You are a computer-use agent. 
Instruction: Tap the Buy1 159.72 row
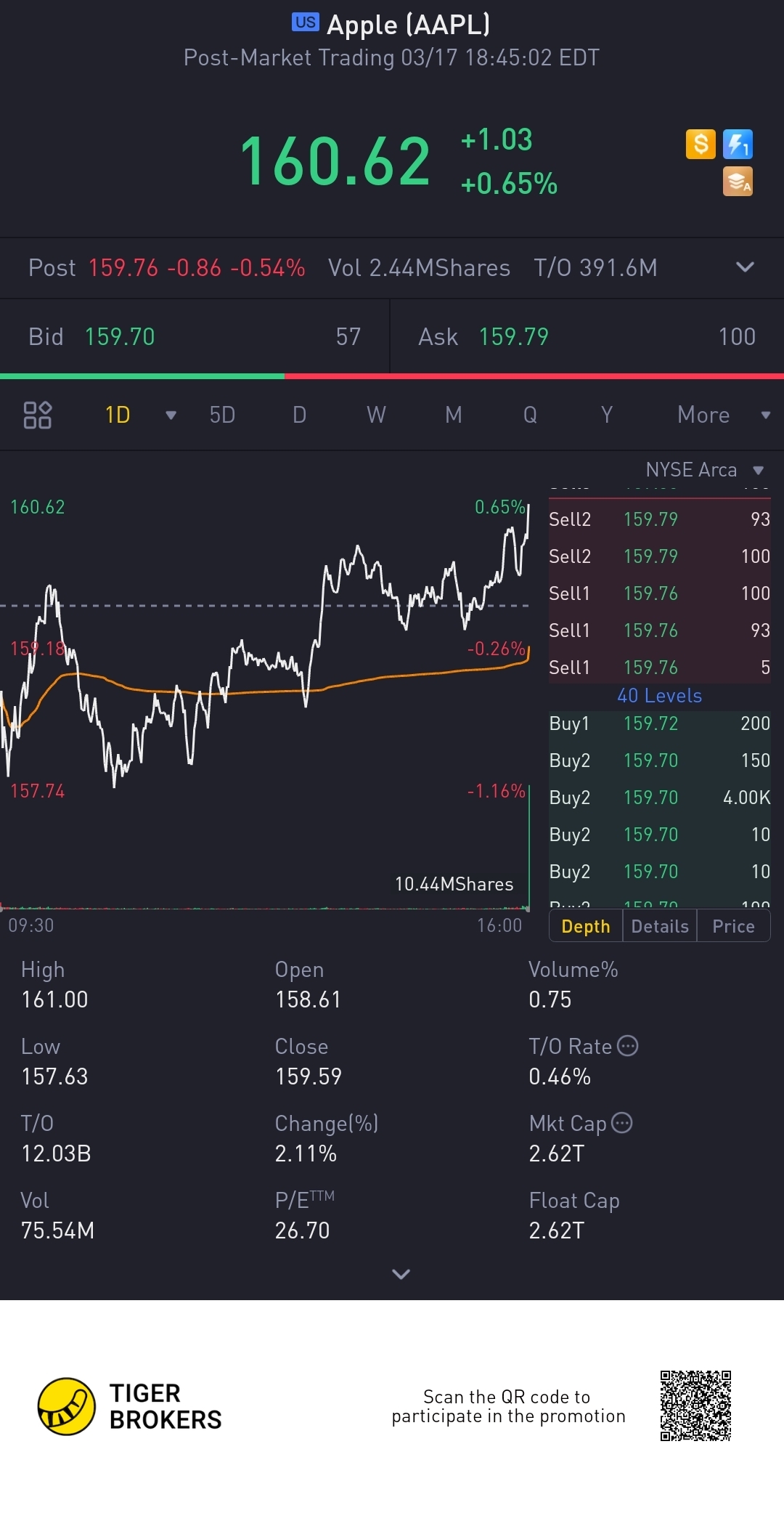[659, 723]
